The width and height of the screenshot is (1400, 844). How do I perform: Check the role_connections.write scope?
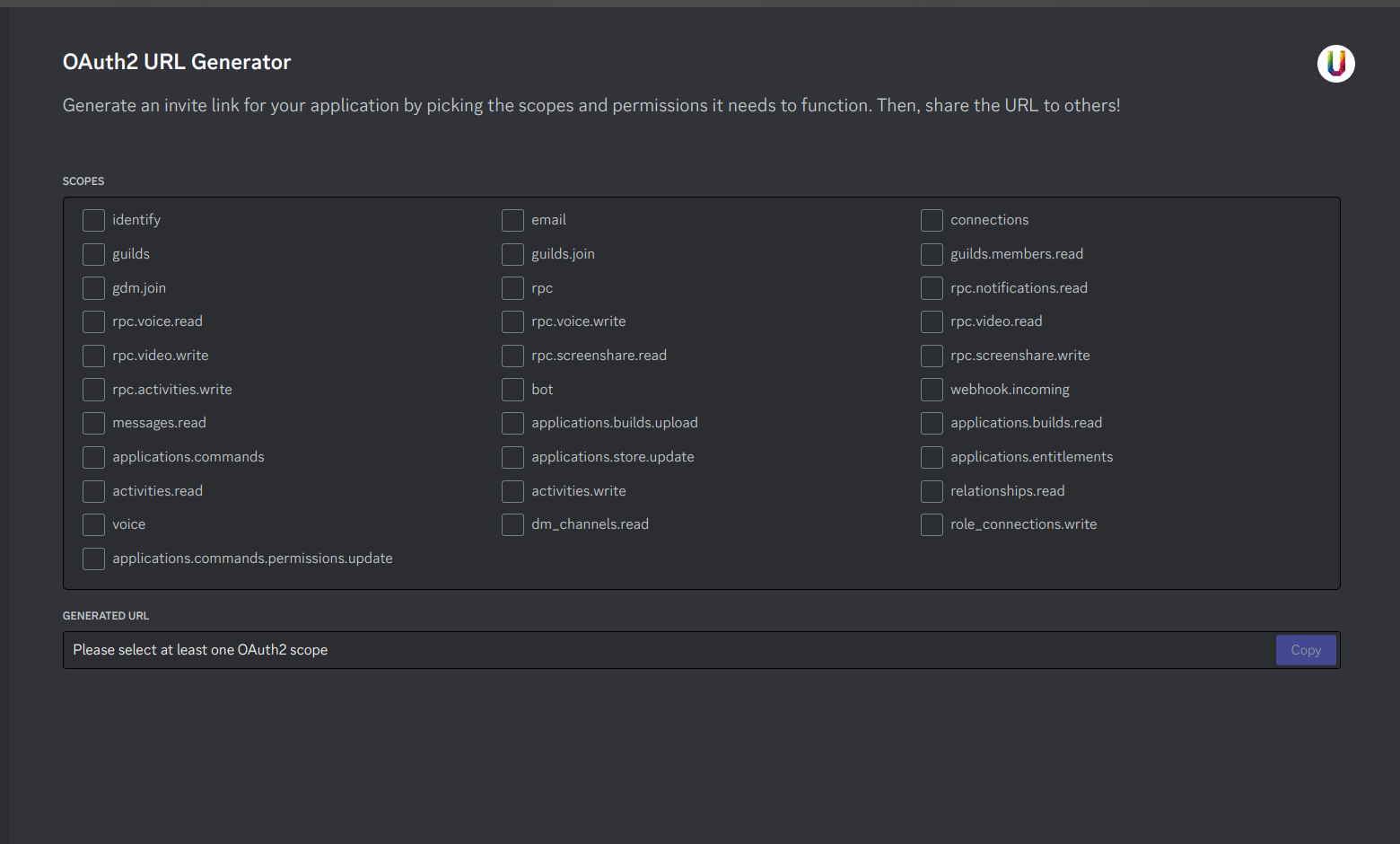[932, 524]
